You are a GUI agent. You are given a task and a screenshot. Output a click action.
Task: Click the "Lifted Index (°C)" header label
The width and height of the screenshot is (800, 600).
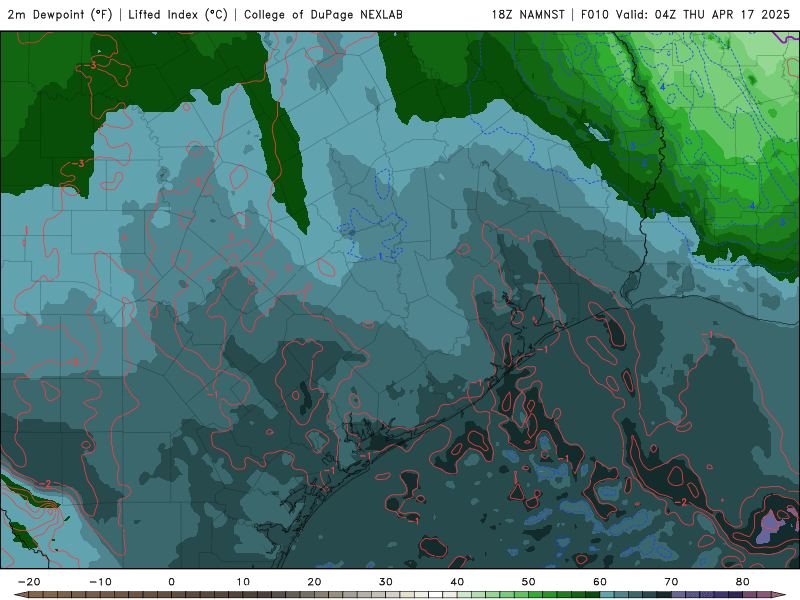(178, 15)
